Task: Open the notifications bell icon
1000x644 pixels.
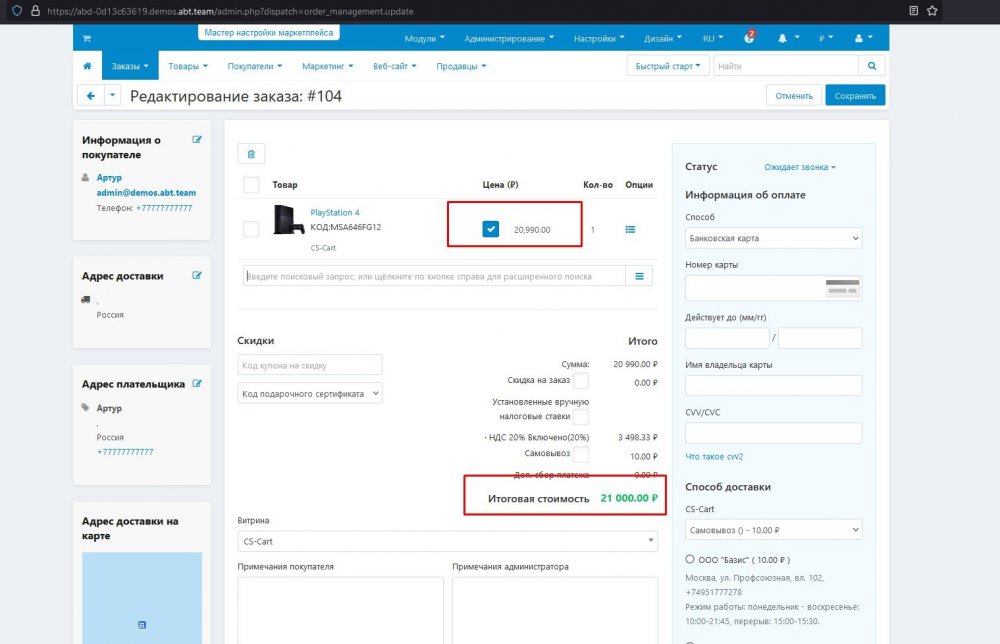Action: click(x=782, y=38)
